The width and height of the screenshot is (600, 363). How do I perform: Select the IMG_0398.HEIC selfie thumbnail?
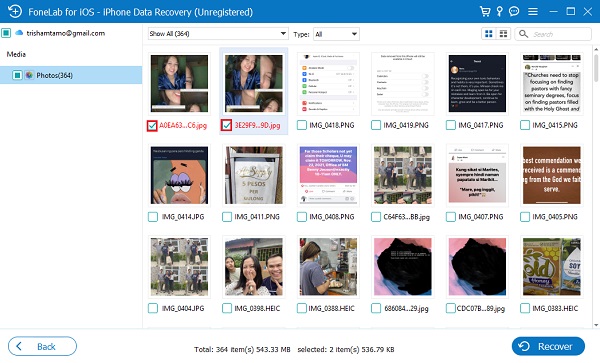click(x=254, y=267)
